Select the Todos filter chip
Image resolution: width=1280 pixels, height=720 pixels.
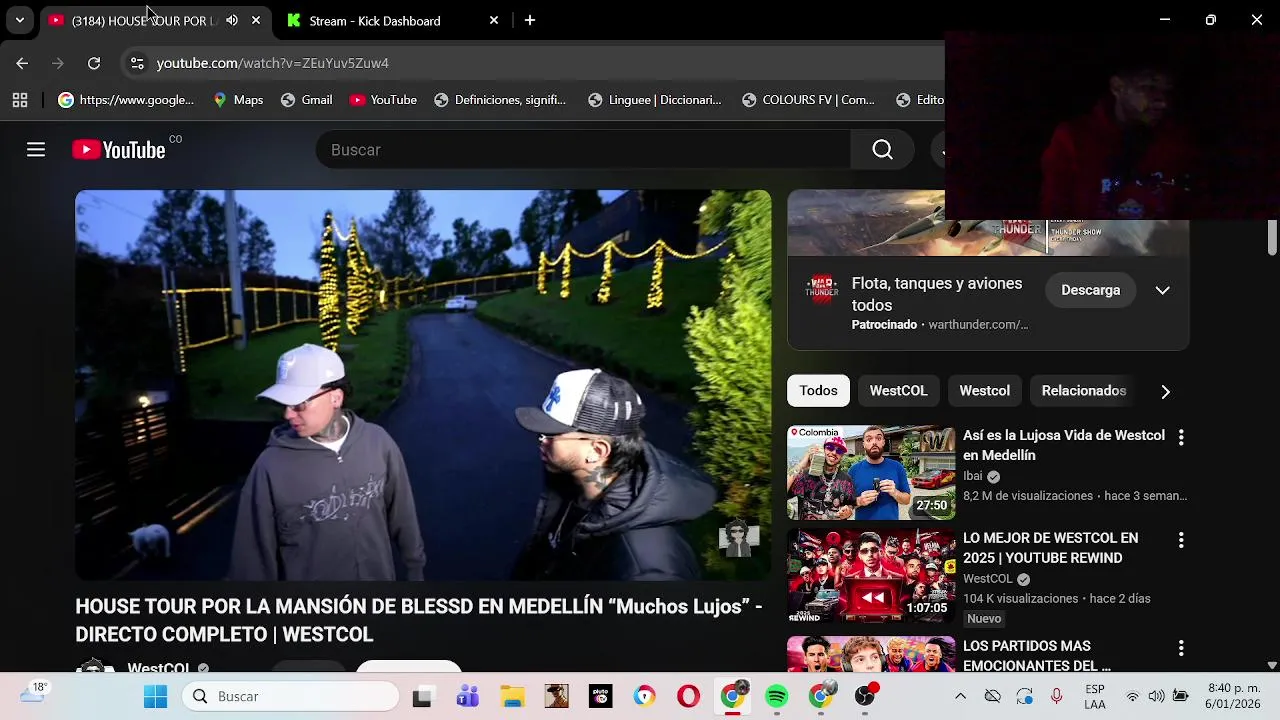click(x=818, y=391)
